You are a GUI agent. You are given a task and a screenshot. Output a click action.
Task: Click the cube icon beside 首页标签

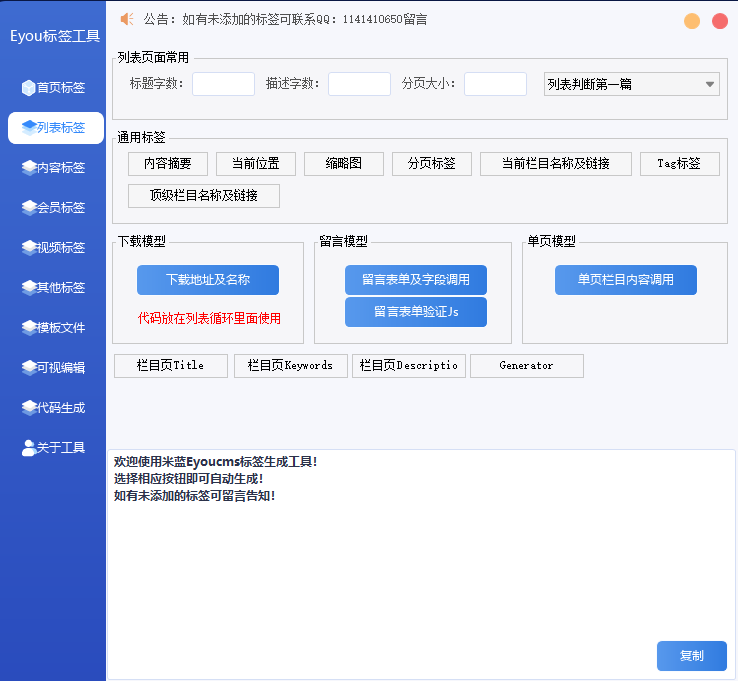pyautogui.click(x=29, y=88)
